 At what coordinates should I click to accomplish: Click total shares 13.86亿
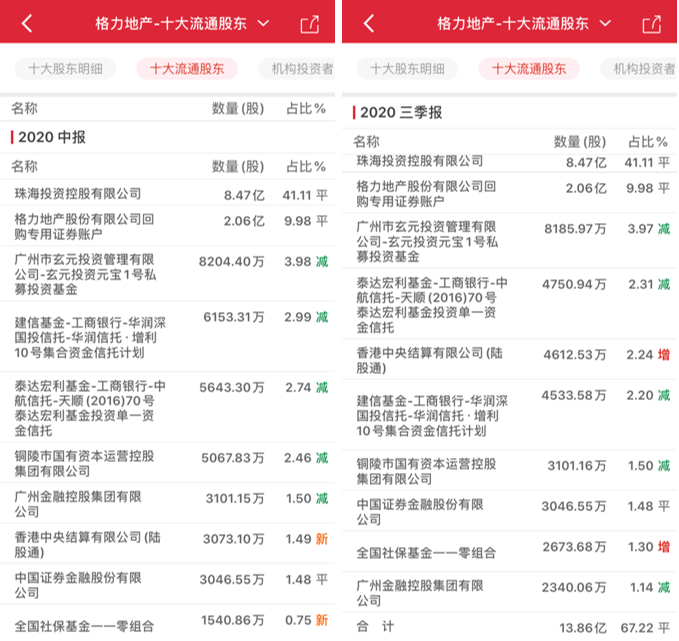coord(582,628)
